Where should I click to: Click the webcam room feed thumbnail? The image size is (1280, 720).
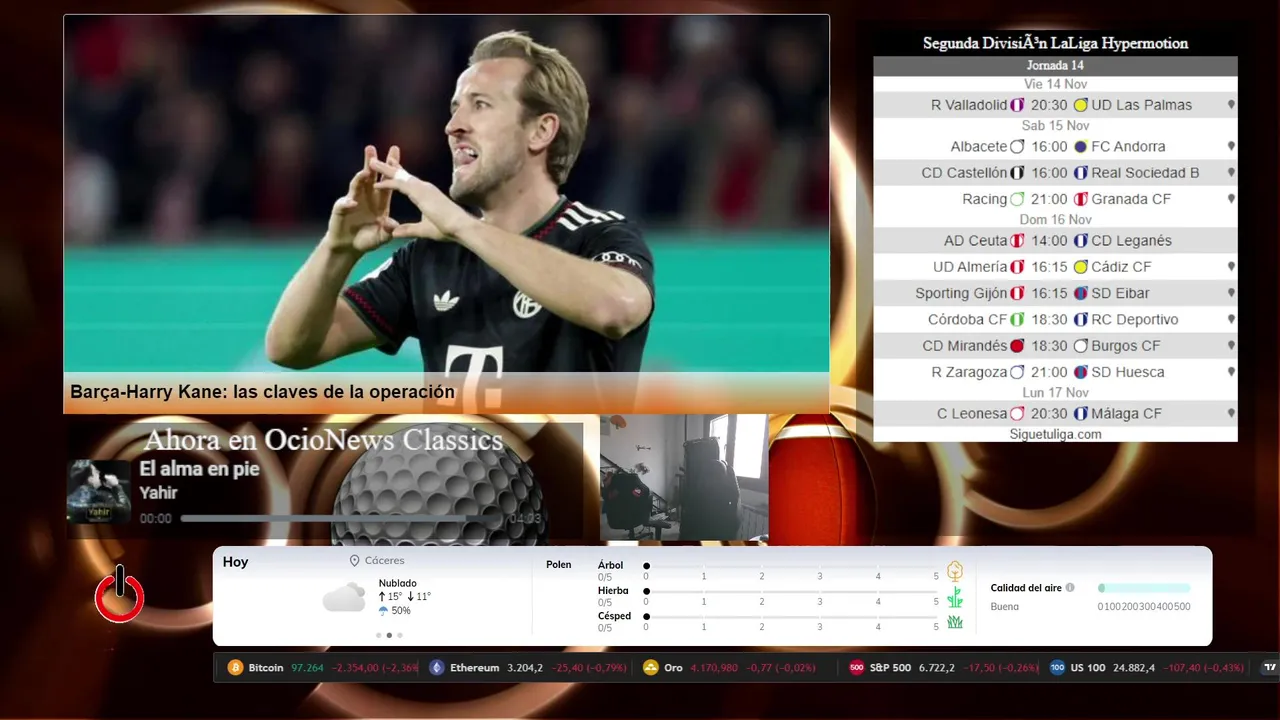(684, 478)
